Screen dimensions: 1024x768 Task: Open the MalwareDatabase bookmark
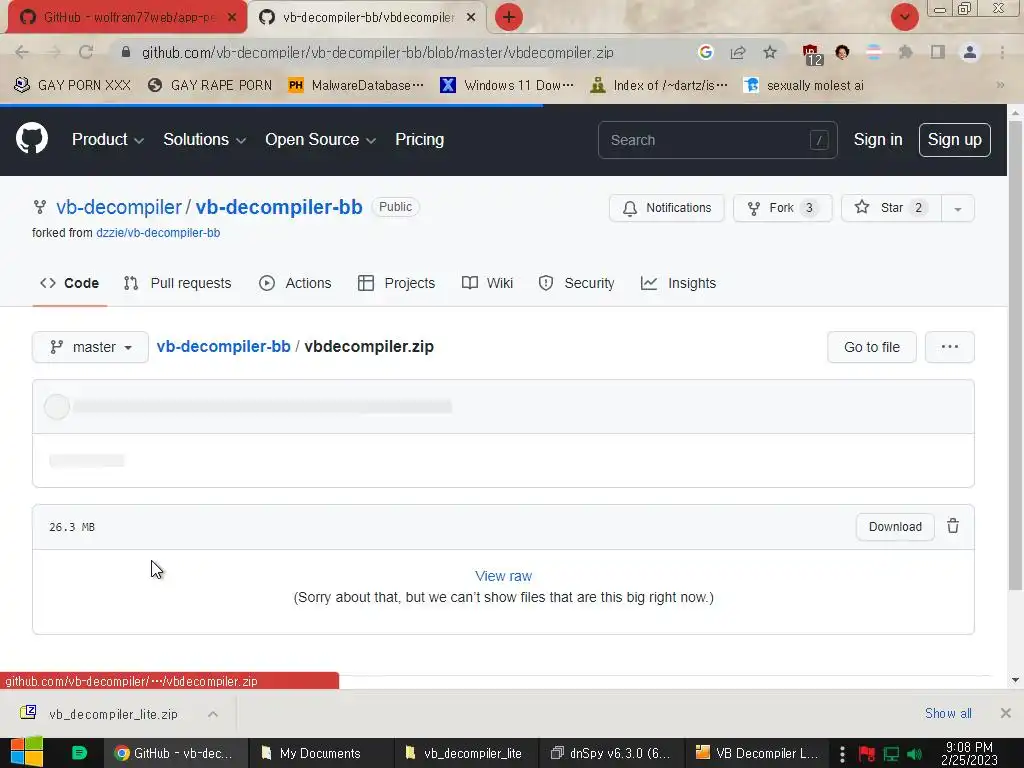click(356, 85)
